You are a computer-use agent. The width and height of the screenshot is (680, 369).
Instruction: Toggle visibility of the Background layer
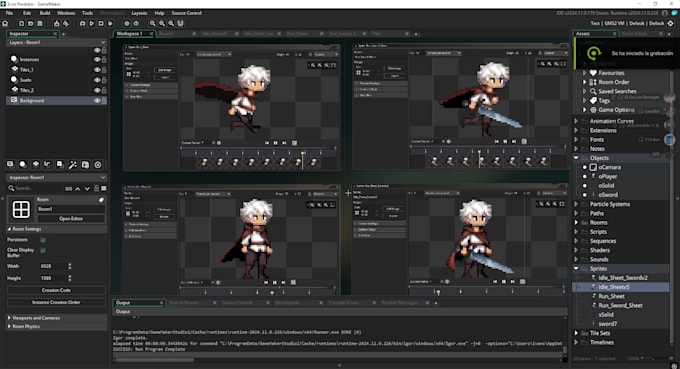click(97, 101)
